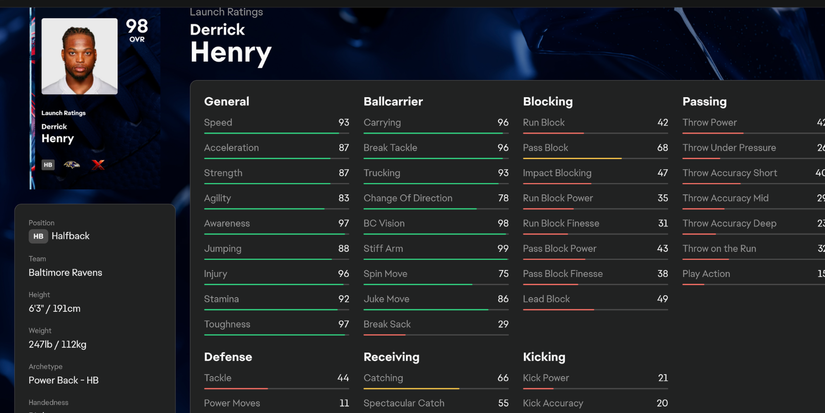Click Derrick Henry's headshot photo
Viewport: 825px width, 413px height.
click(79, 56)
